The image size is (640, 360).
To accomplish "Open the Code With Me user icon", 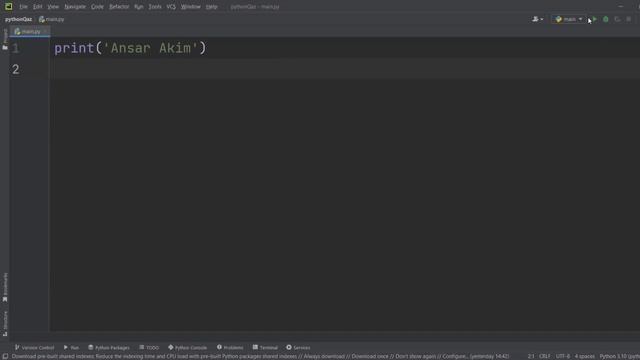I will click(535, 19).
